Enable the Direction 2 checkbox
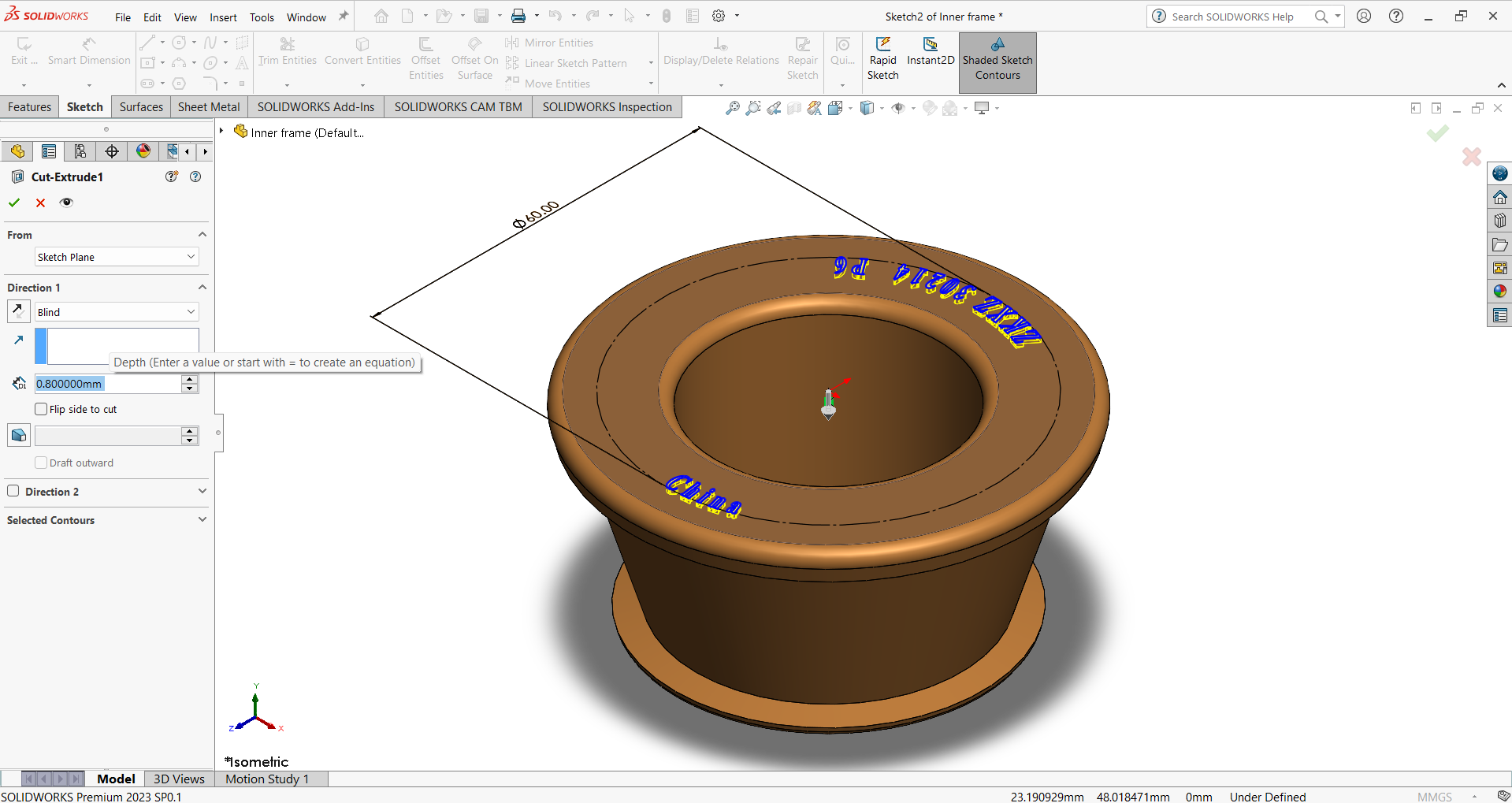The image size is (1512, 803). click(x=13, y=491)
